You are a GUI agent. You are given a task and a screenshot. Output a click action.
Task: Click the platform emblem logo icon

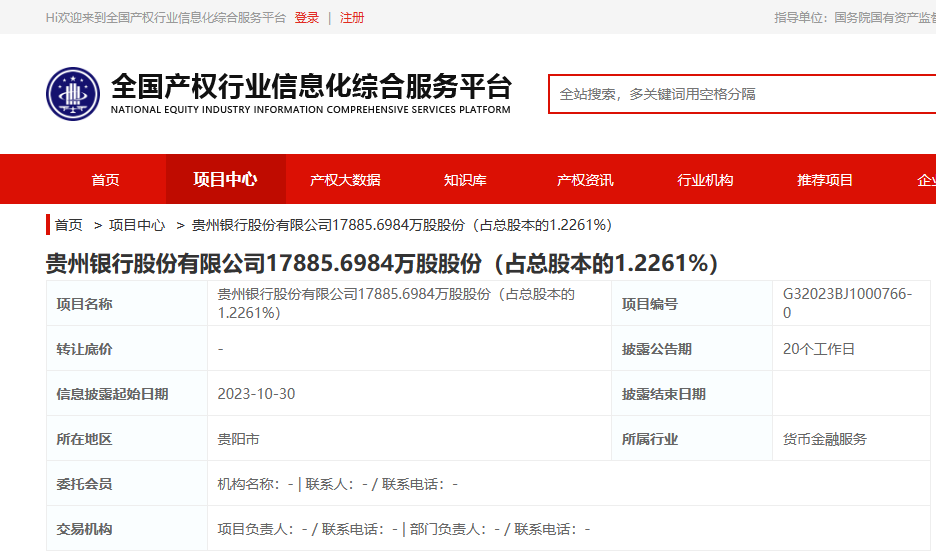(73, 94)
